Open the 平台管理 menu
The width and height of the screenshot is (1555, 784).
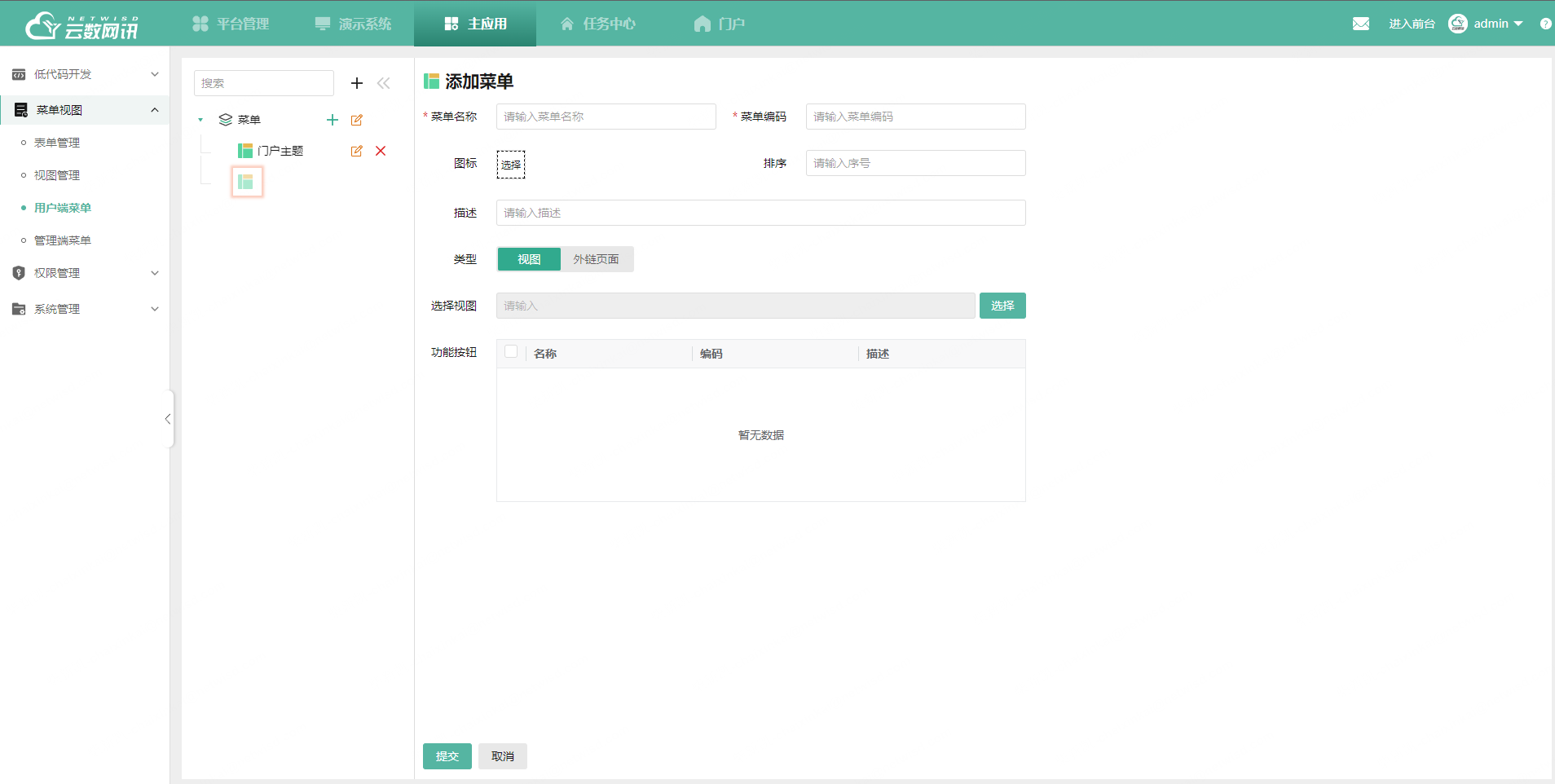tap(231, 23)
